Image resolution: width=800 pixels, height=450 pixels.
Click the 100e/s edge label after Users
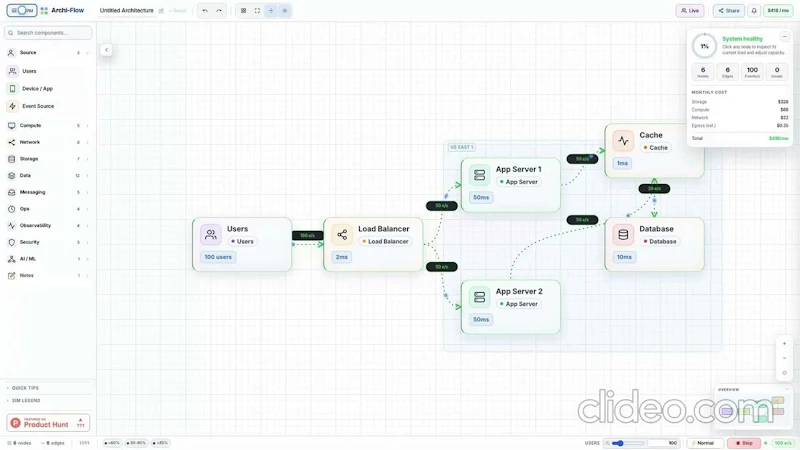coord(308,235)
